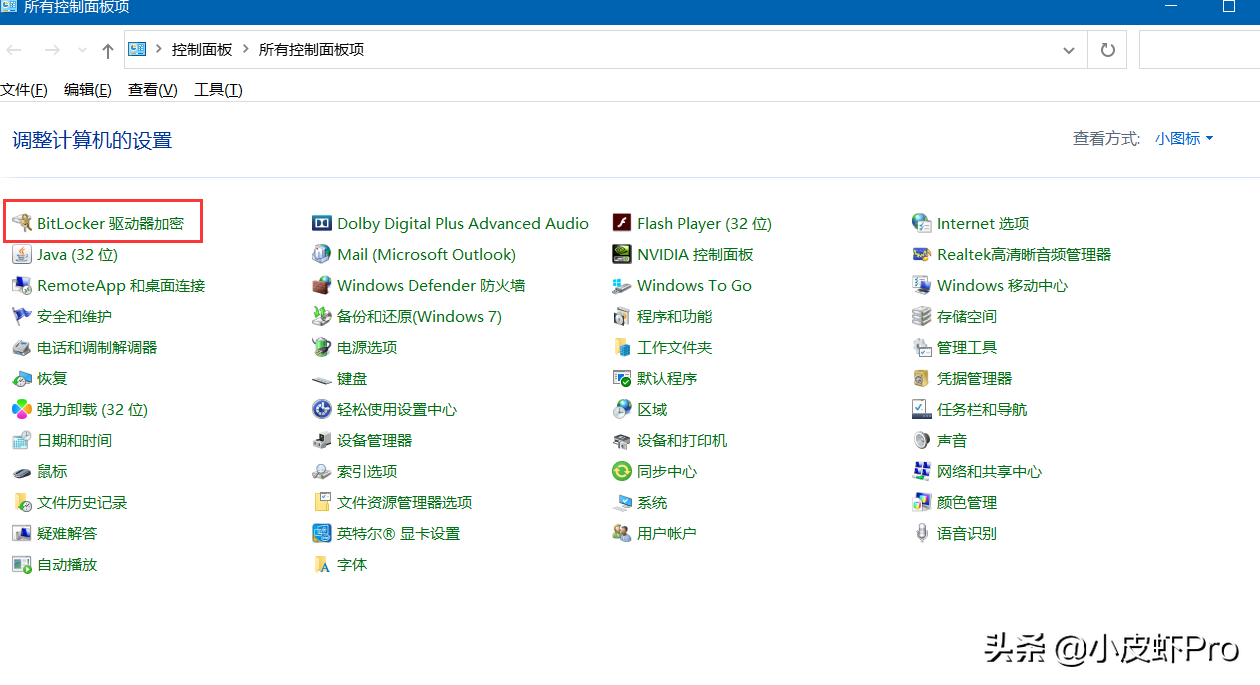Open Windows Defender 防火墙 icon
Viewport: 1260px width, 685px height.
[x=322, y=285]
